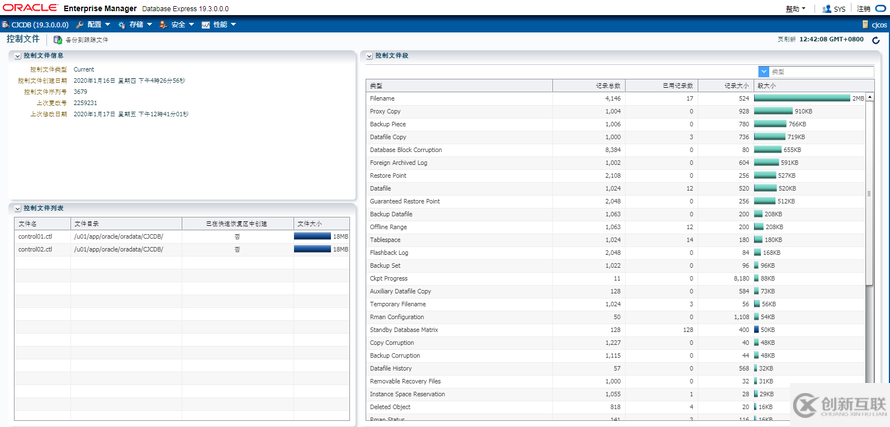Click the sections table vertical scrollbar

(870, 193)
